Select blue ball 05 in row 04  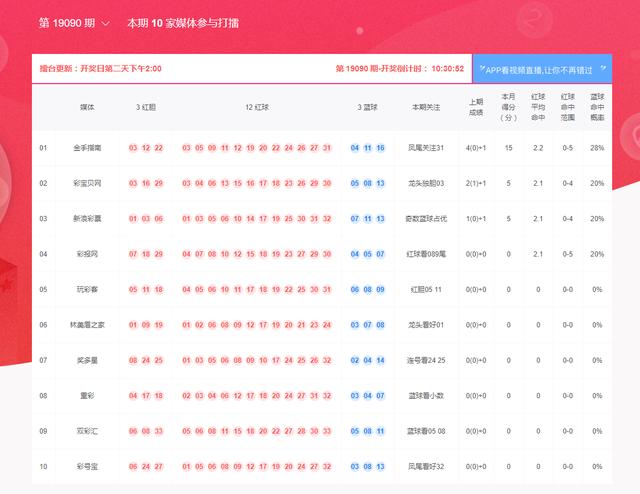click(367, 254)
